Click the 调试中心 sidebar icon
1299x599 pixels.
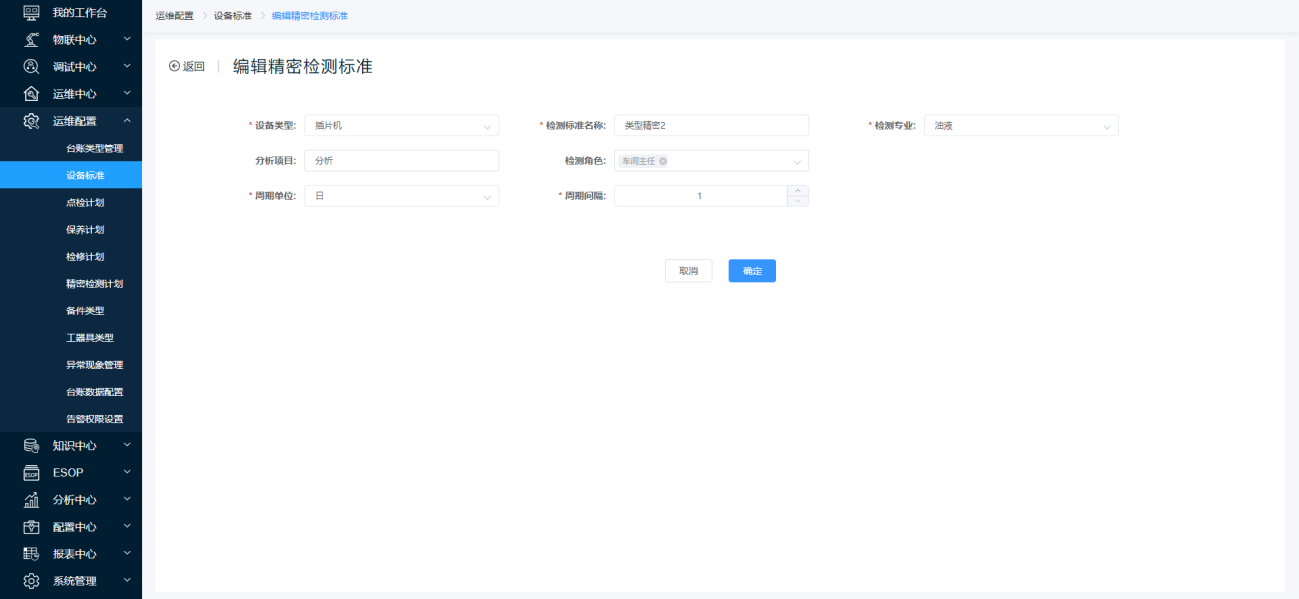click(31, 67)
